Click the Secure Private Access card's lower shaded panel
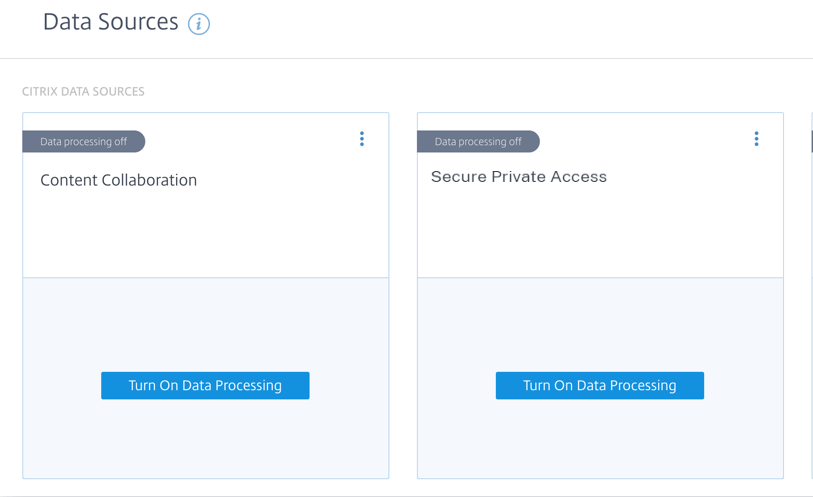Viewport: 813px width, 497px height. pyautogui.click(x=599, y=440)
